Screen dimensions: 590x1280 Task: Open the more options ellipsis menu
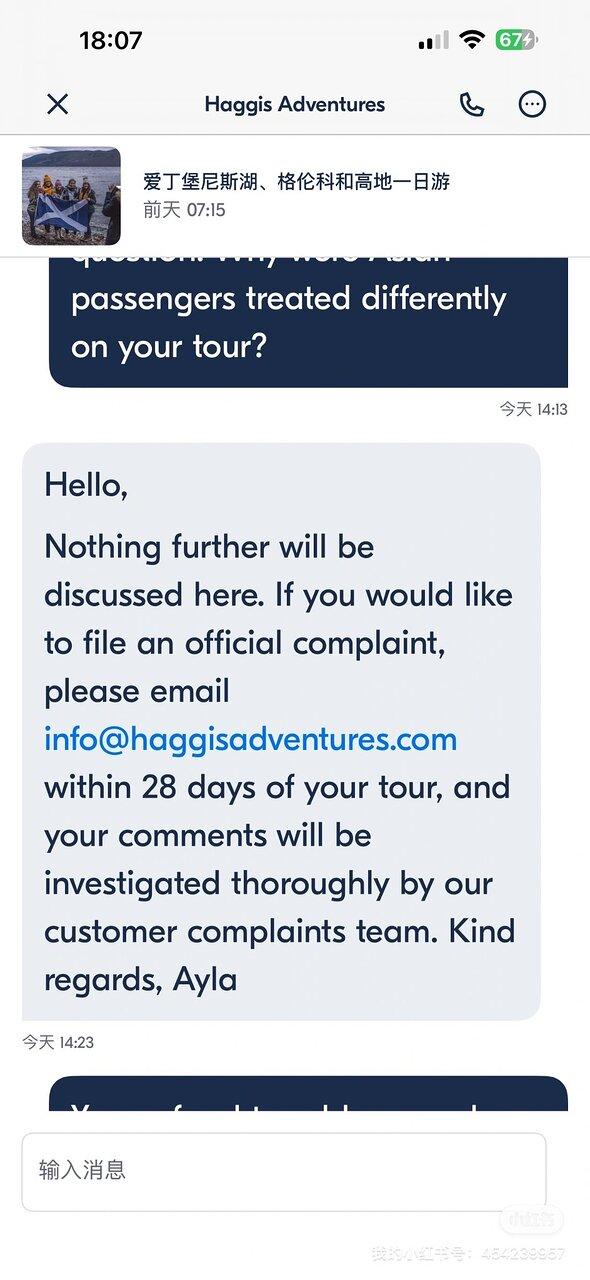tap(532, 104)
